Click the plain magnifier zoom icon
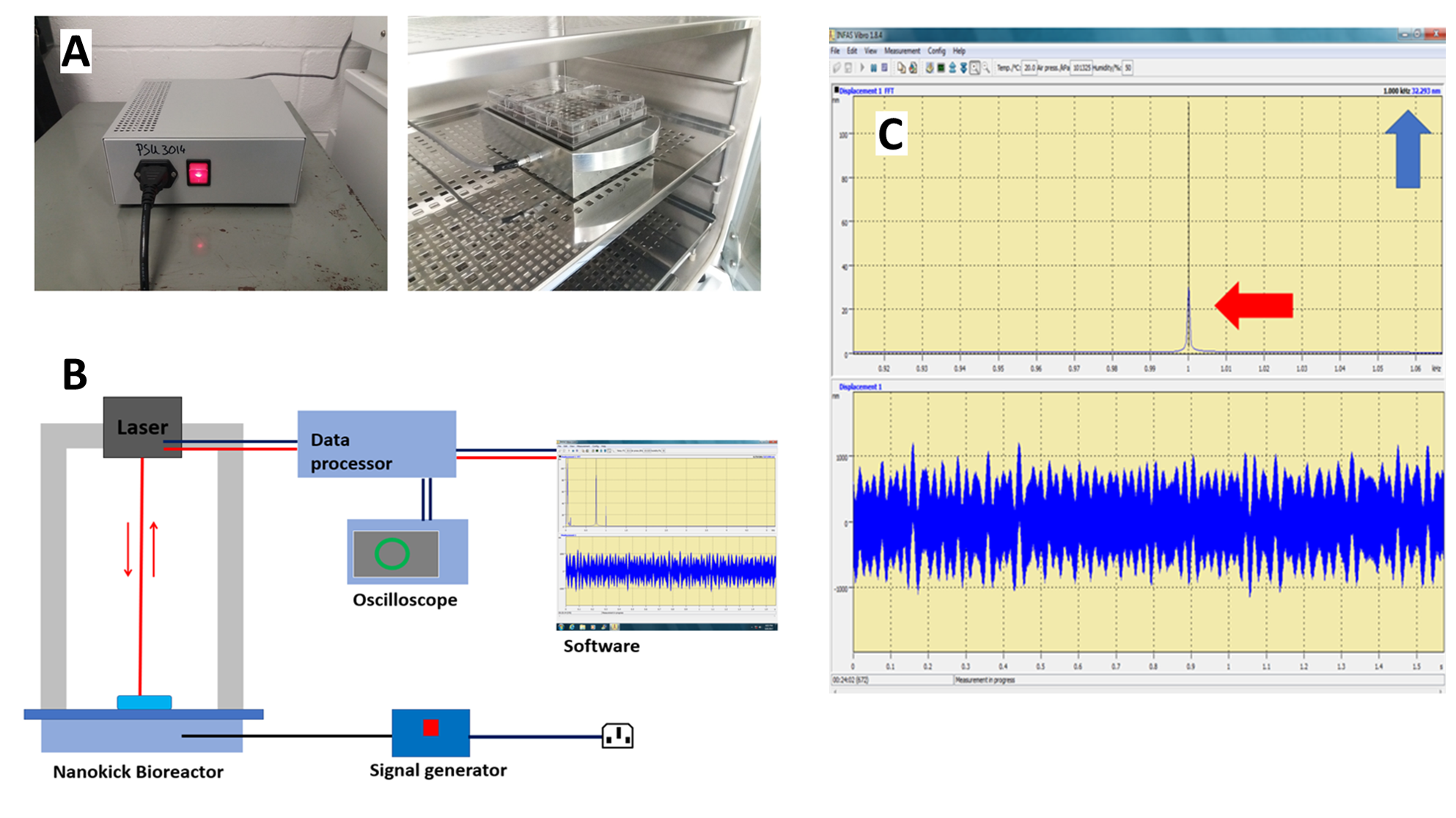Viewport: 1456px width, 818px height. [986, 67]
